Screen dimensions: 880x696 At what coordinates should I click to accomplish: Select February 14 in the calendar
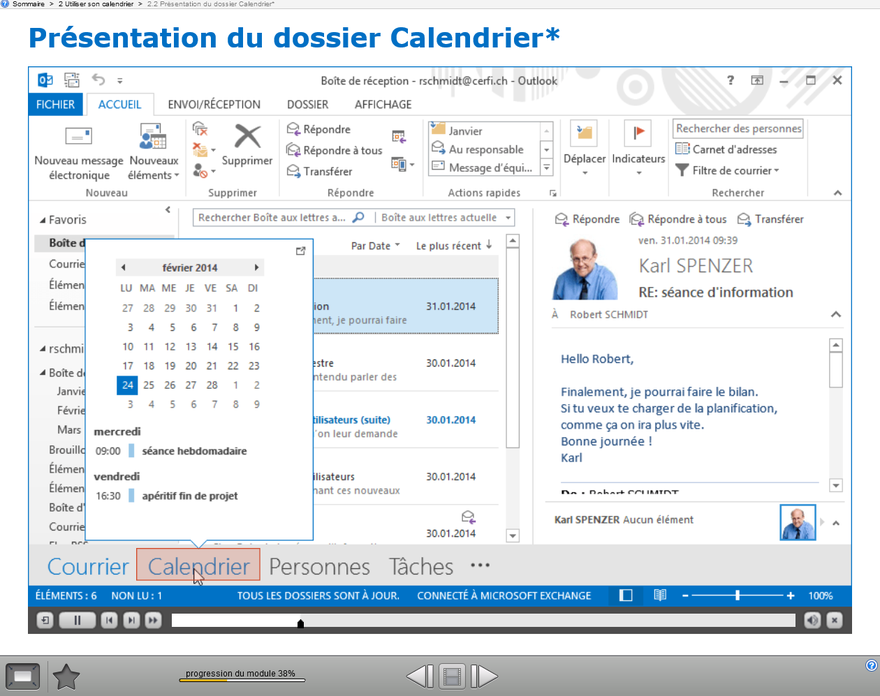click(x=211, y=346)
